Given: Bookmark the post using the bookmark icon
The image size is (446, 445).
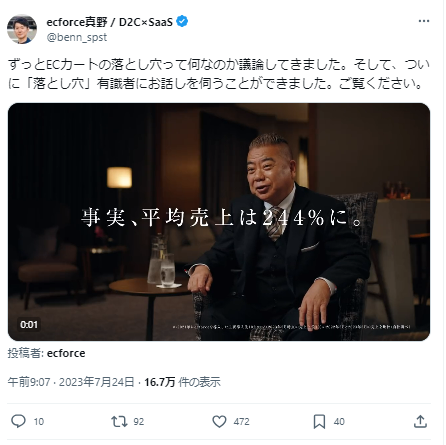Looking at the screenshot, I should coord(319,421).
